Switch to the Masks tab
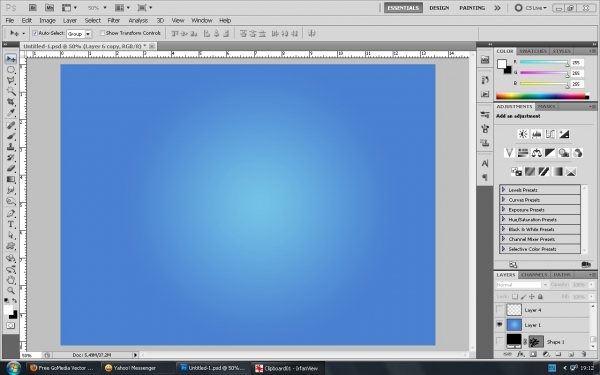This screenshot has width=600, height=375. pos(546,106)
